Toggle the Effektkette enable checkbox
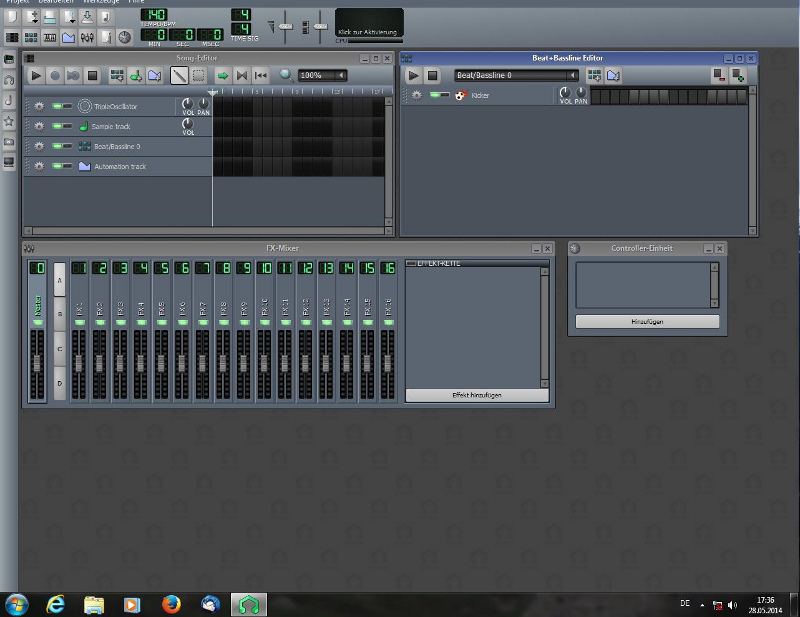This screenshot has width=800, height=617. (411, 263)
